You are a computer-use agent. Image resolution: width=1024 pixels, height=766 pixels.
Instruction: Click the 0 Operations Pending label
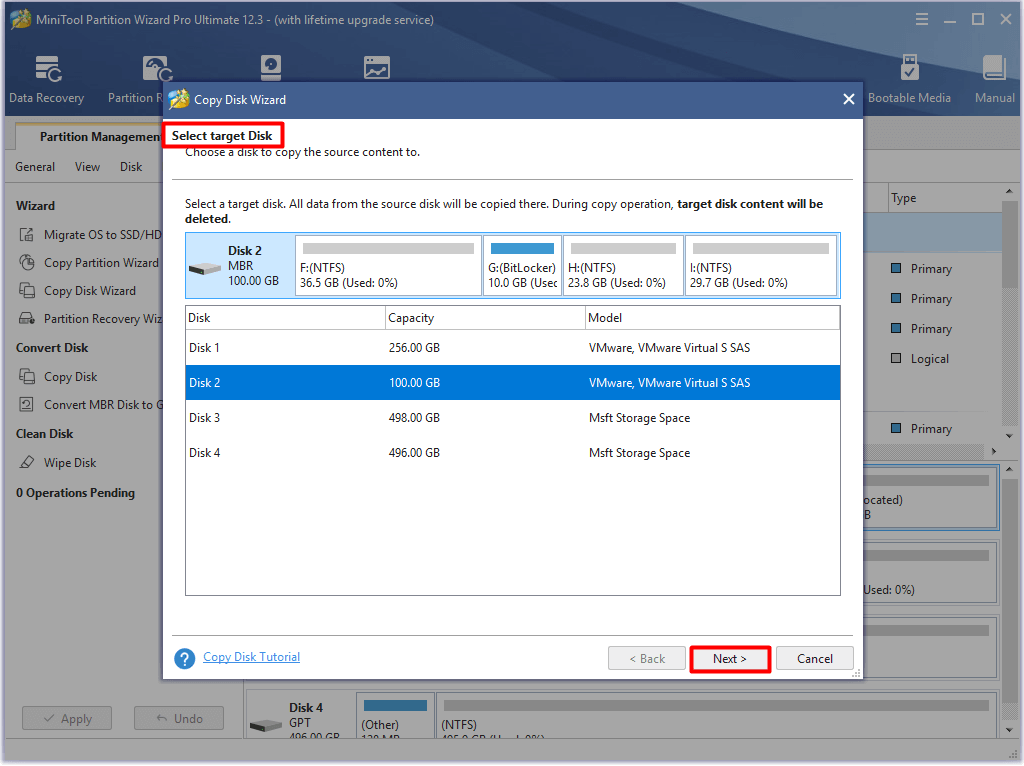(x=76, y=493)
